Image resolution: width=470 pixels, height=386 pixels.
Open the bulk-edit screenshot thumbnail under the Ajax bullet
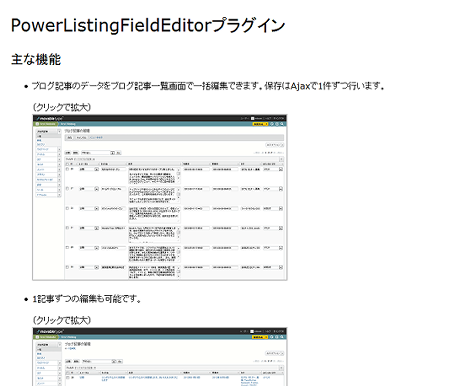(160, 197)
